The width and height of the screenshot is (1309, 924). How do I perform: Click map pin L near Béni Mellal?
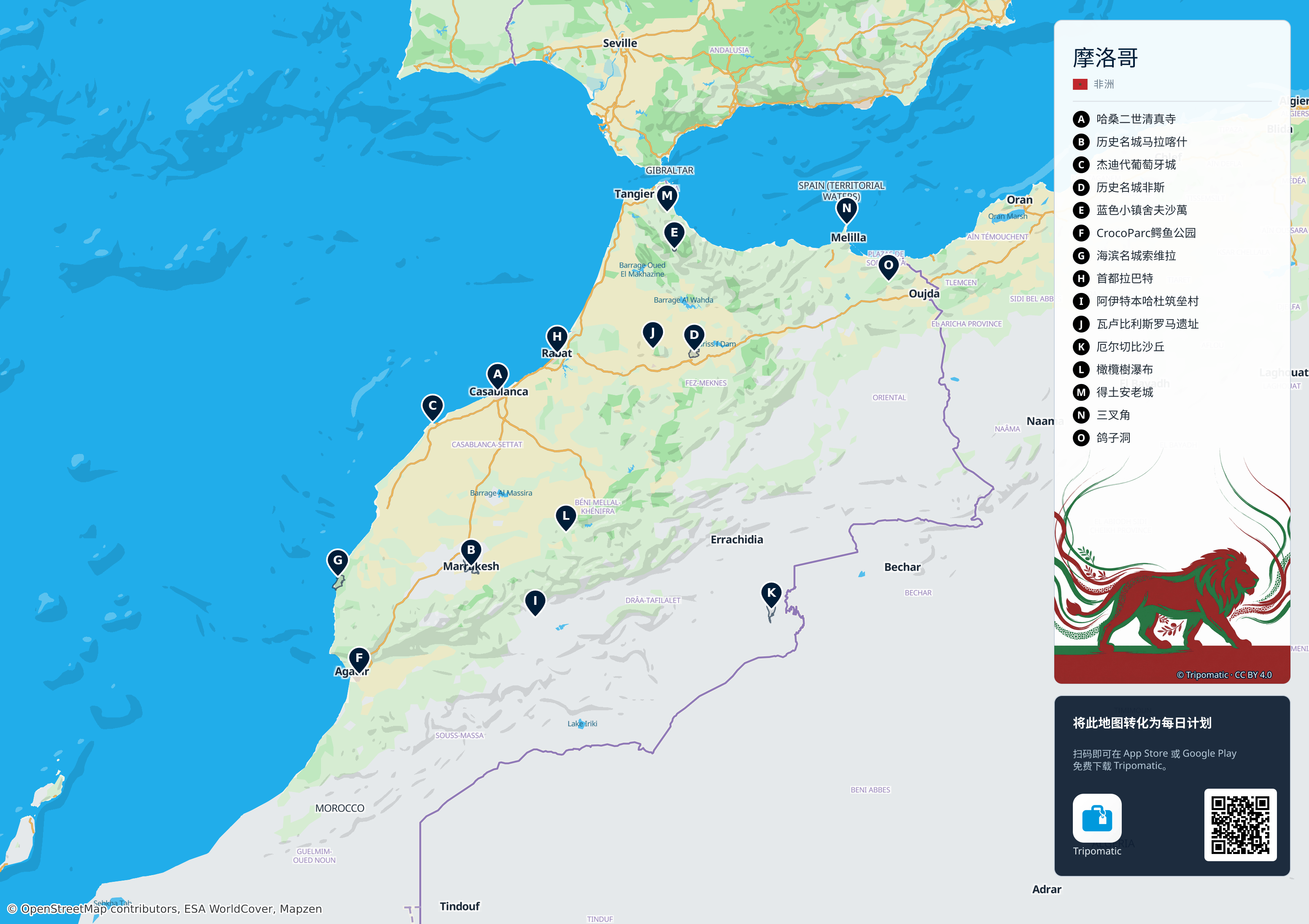pos(566,518)
